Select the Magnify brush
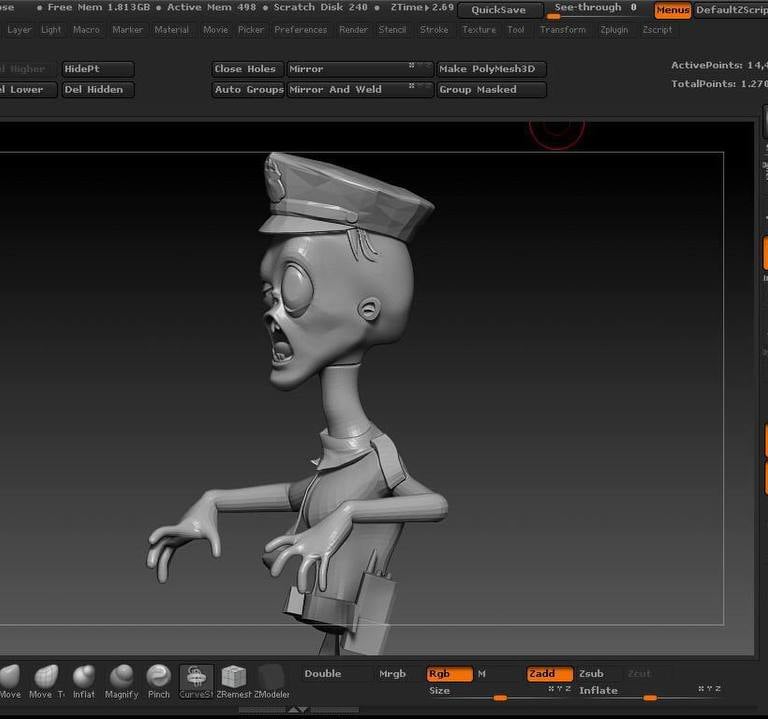The width and height of the screenshot is (768, 719). tap(121, 677)
